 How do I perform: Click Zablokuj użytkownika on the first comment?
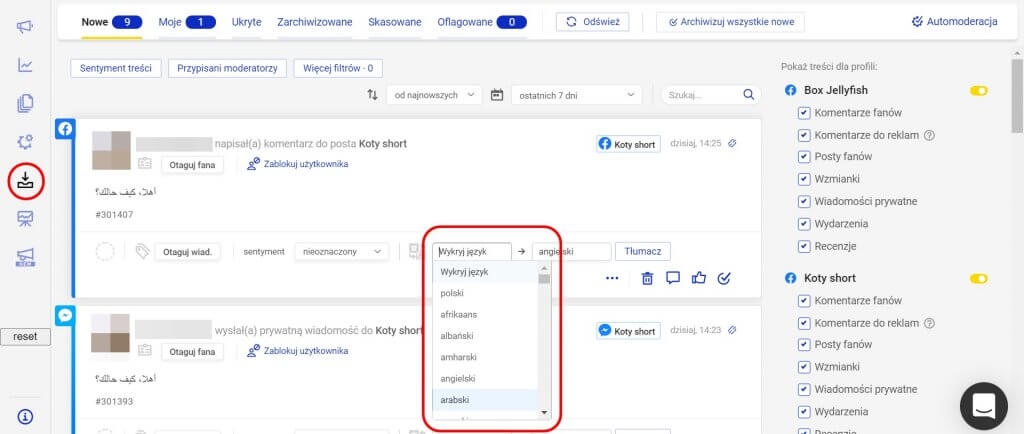pos(297,164)
